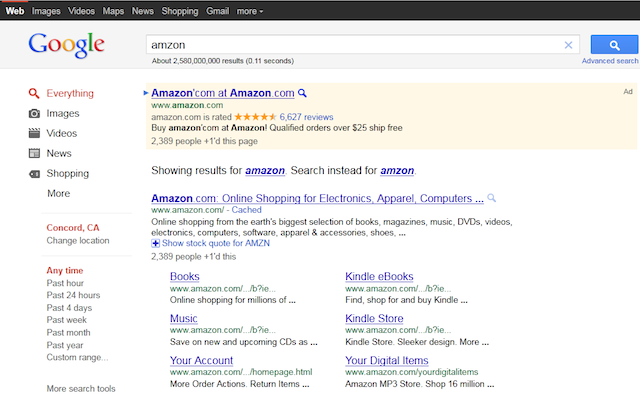Click the 'Concord, CA' location text
This screenshot has height=395, width=640.
73,228
